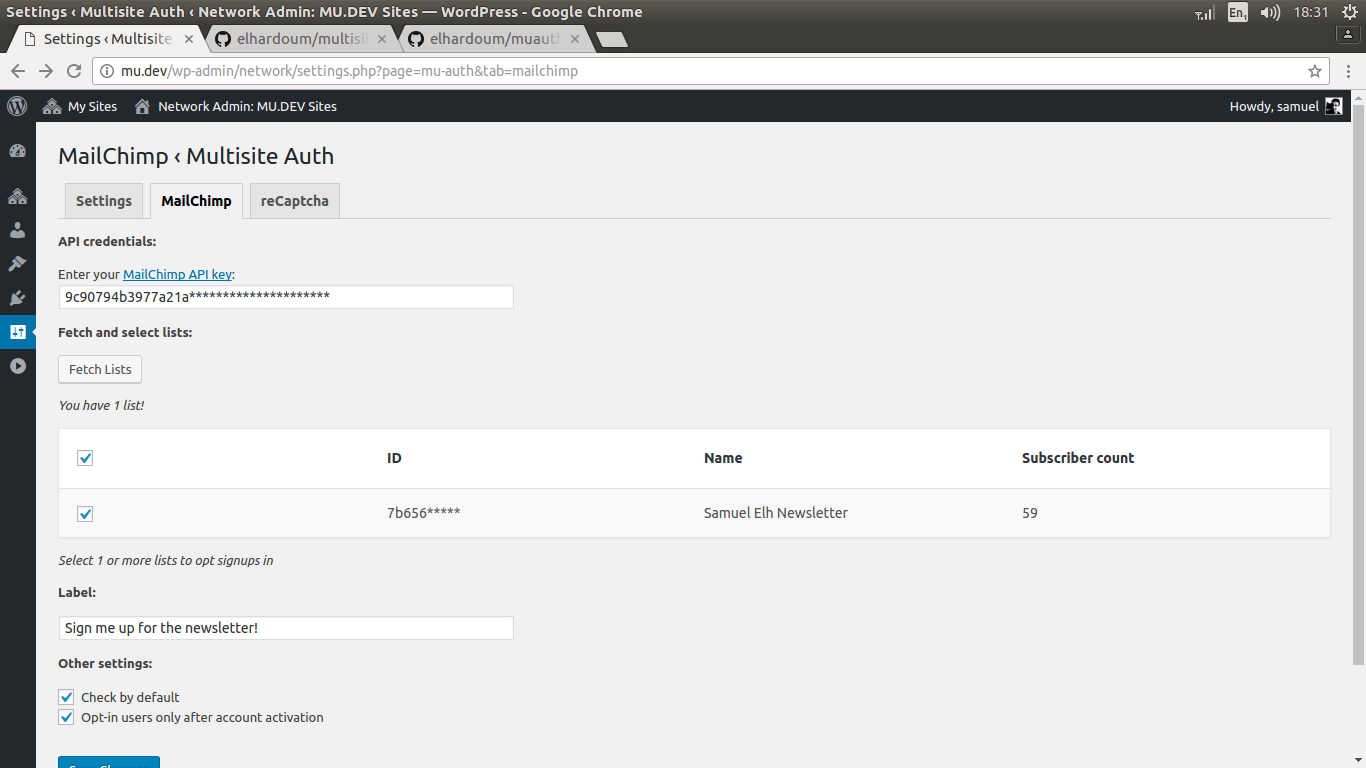This screenshot has width=1366, height=768.
Task: Close the elhardoum/multisite tab
Action: (382, 39)
